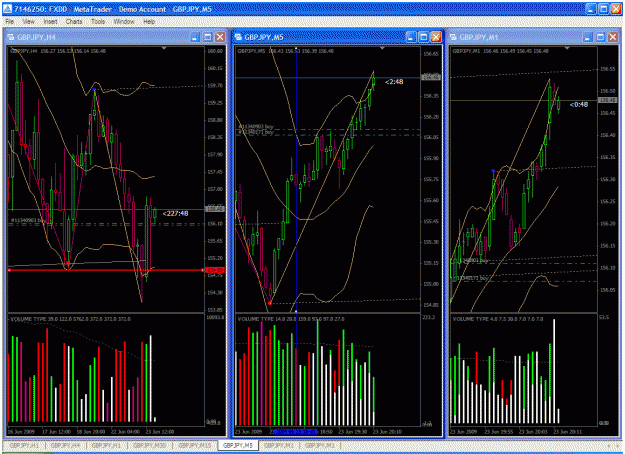
Task: Open the Charts menu
Action: (74, 22)
